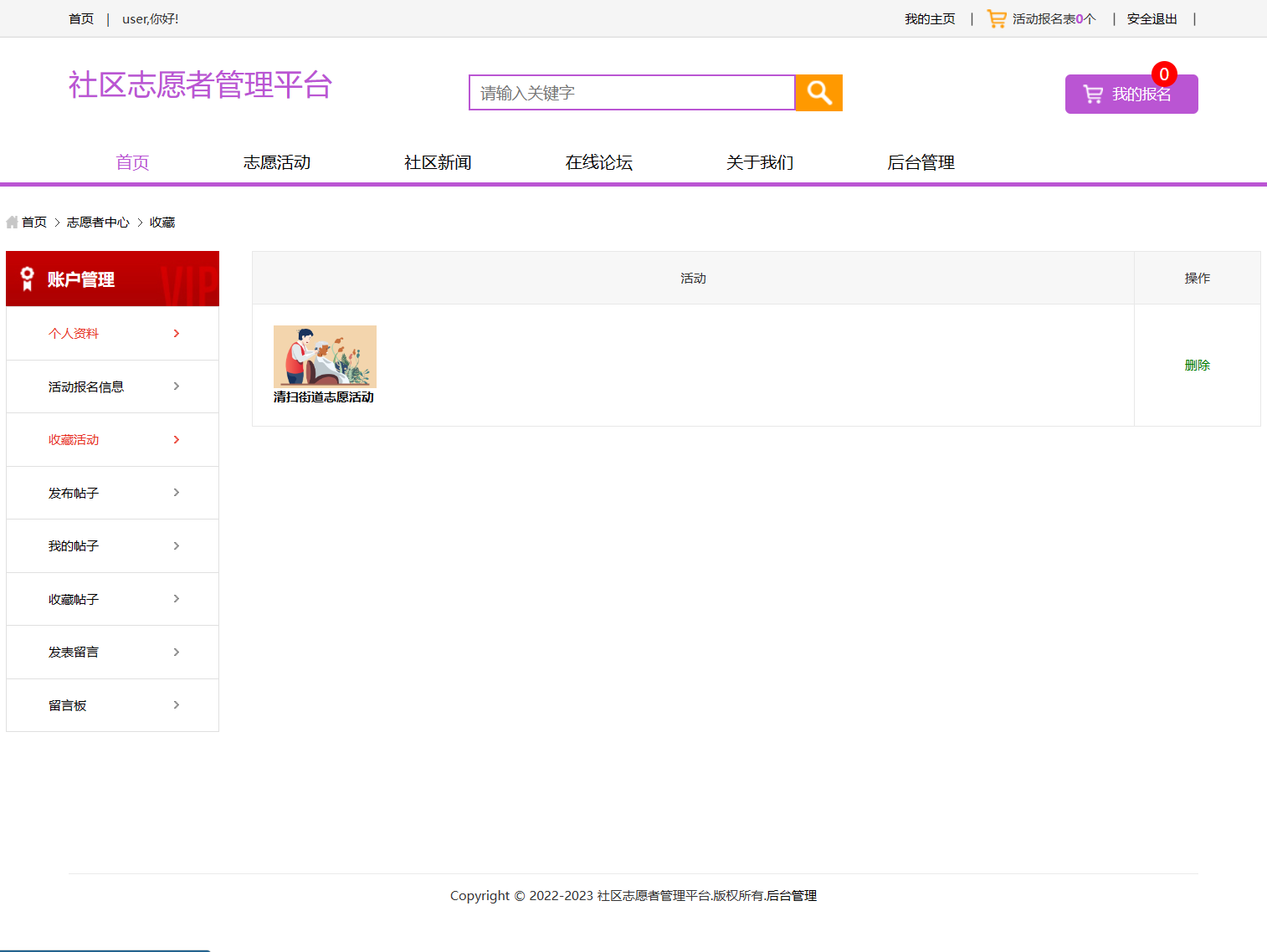Click the logo text 社区志愿者管理平台
The height and width of the screenshot is (952, 1267).
pos(200,85)
